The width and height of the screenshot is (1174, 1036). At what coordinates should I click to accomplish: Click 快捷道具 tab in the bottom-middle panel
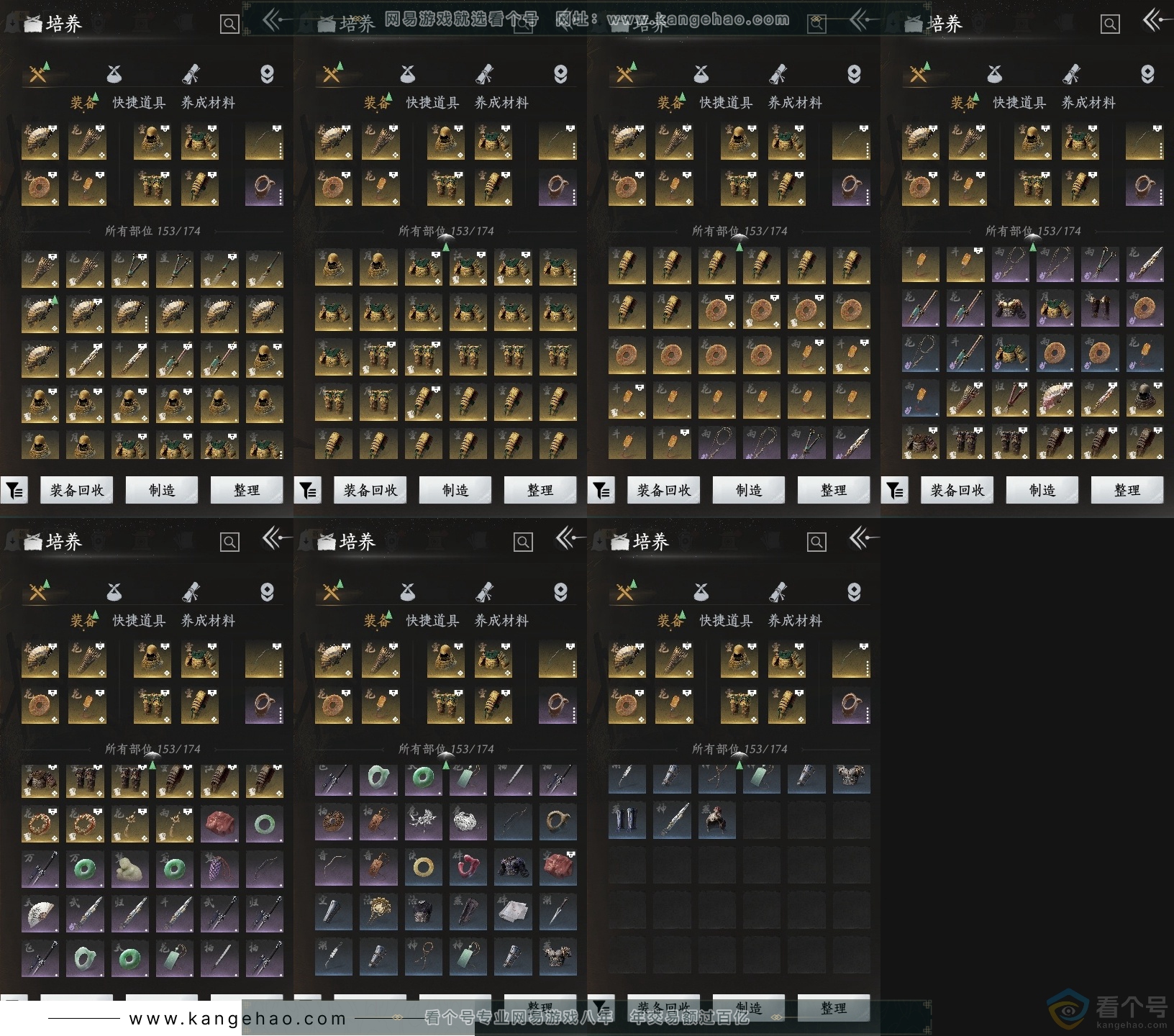click(x=432, y=621)
